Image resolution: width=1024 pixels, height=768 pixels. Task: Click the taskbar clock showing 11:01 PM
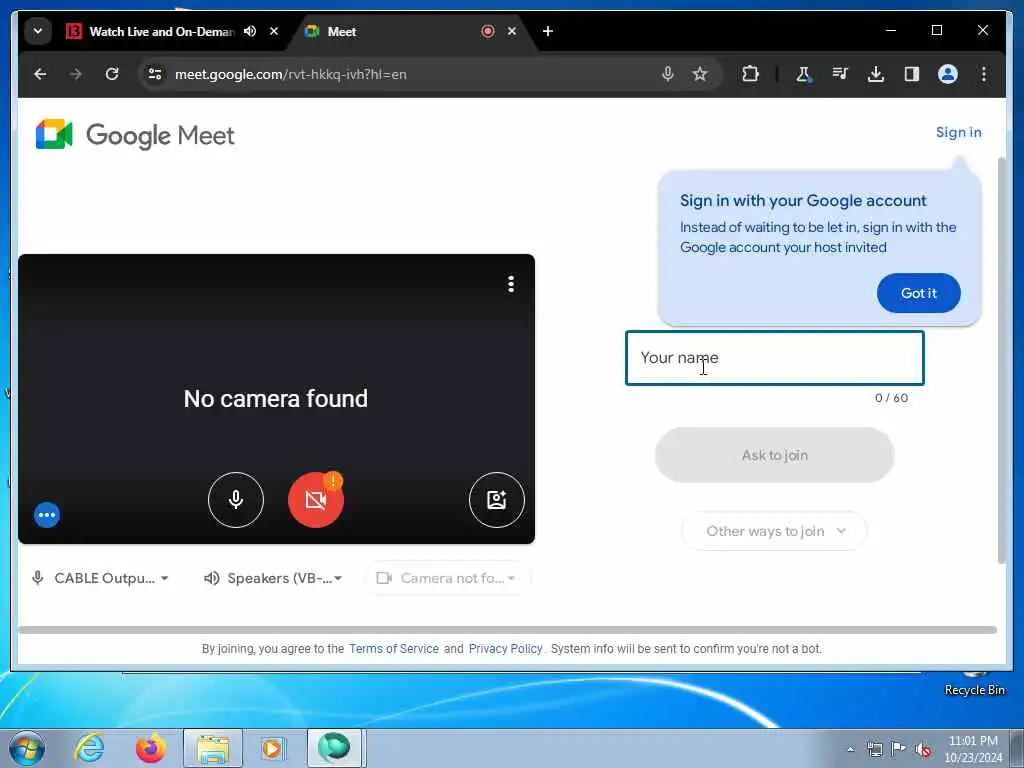[x=973, y=749]
